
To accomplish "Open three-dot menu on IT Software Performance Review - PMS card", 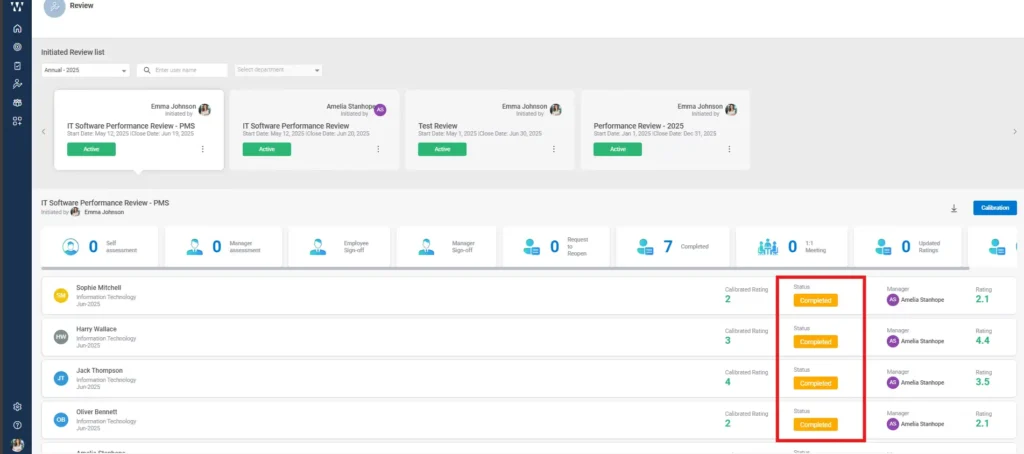I will (x=202, y=149).
